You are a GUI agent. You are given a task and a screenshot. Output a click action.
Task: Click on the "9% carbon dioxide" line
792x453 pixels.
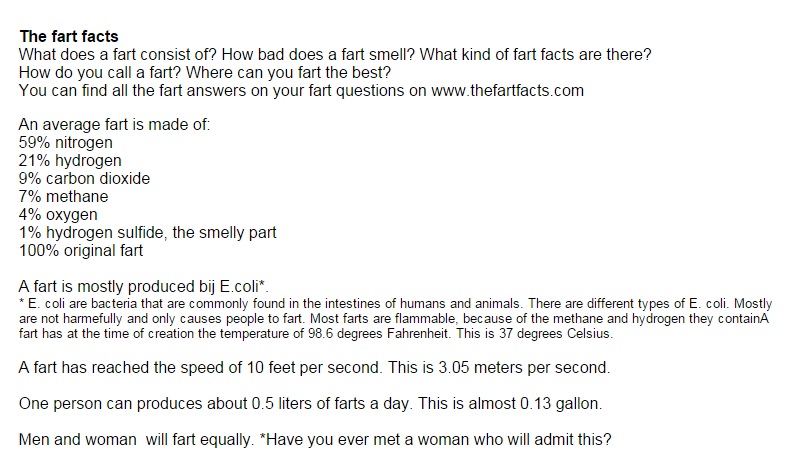pyautogui.click(x=84, y=179)
